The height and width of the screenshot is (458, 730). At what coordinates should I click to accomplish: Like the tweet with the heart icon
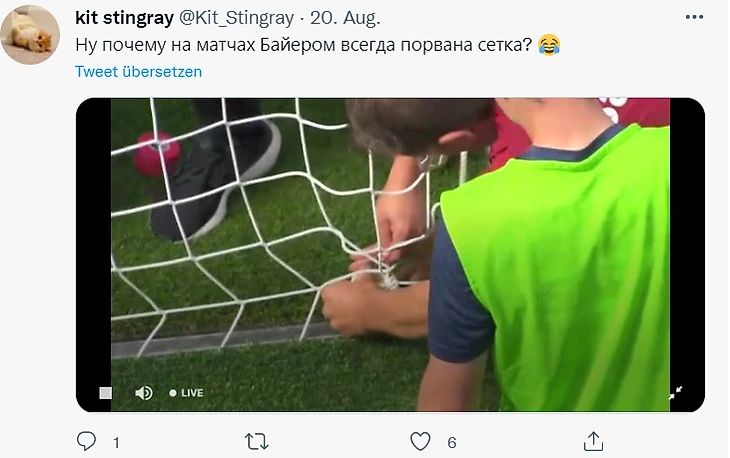tap(420, 441)
